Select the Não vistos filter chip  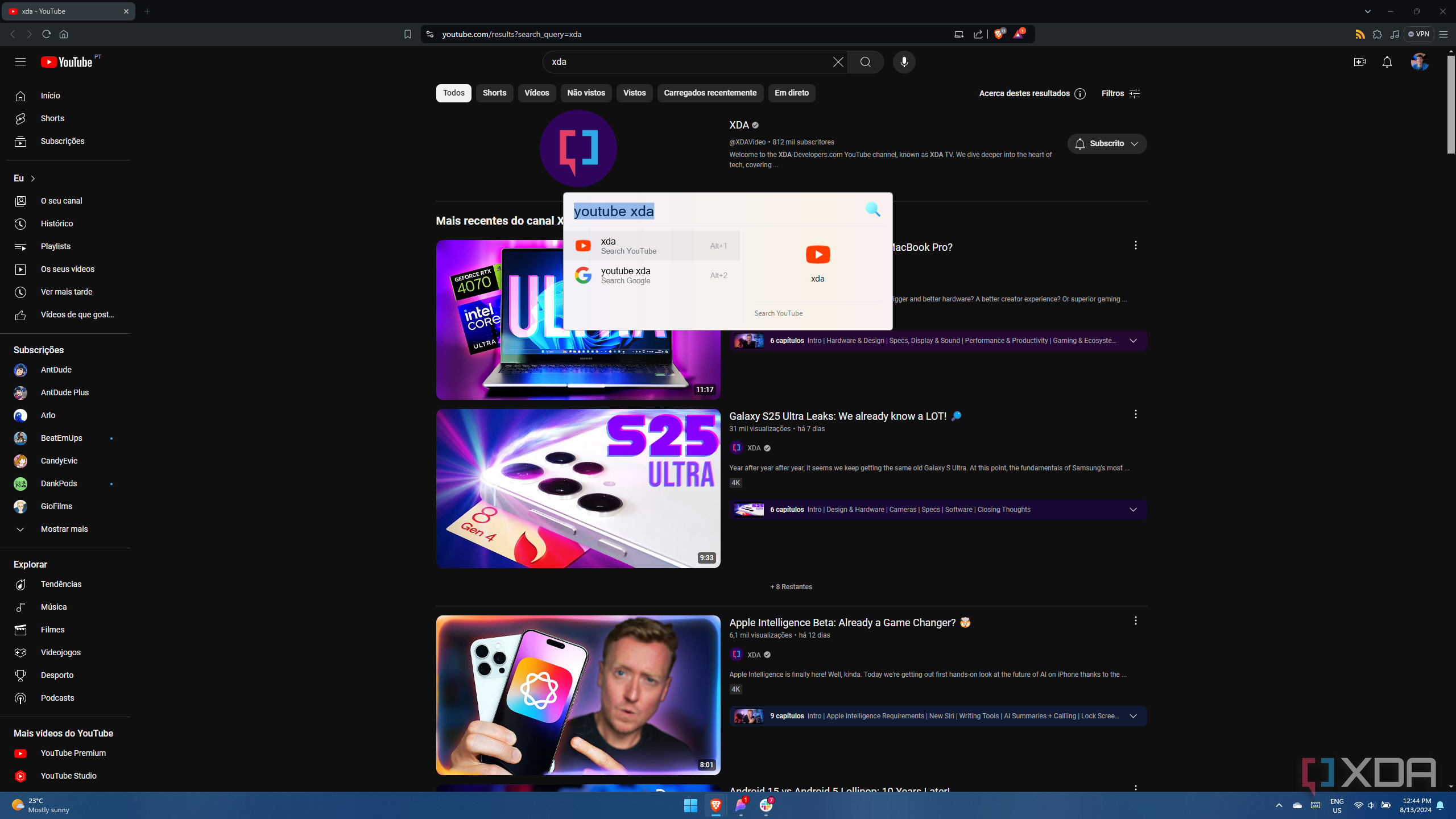(x=586, y=93)
